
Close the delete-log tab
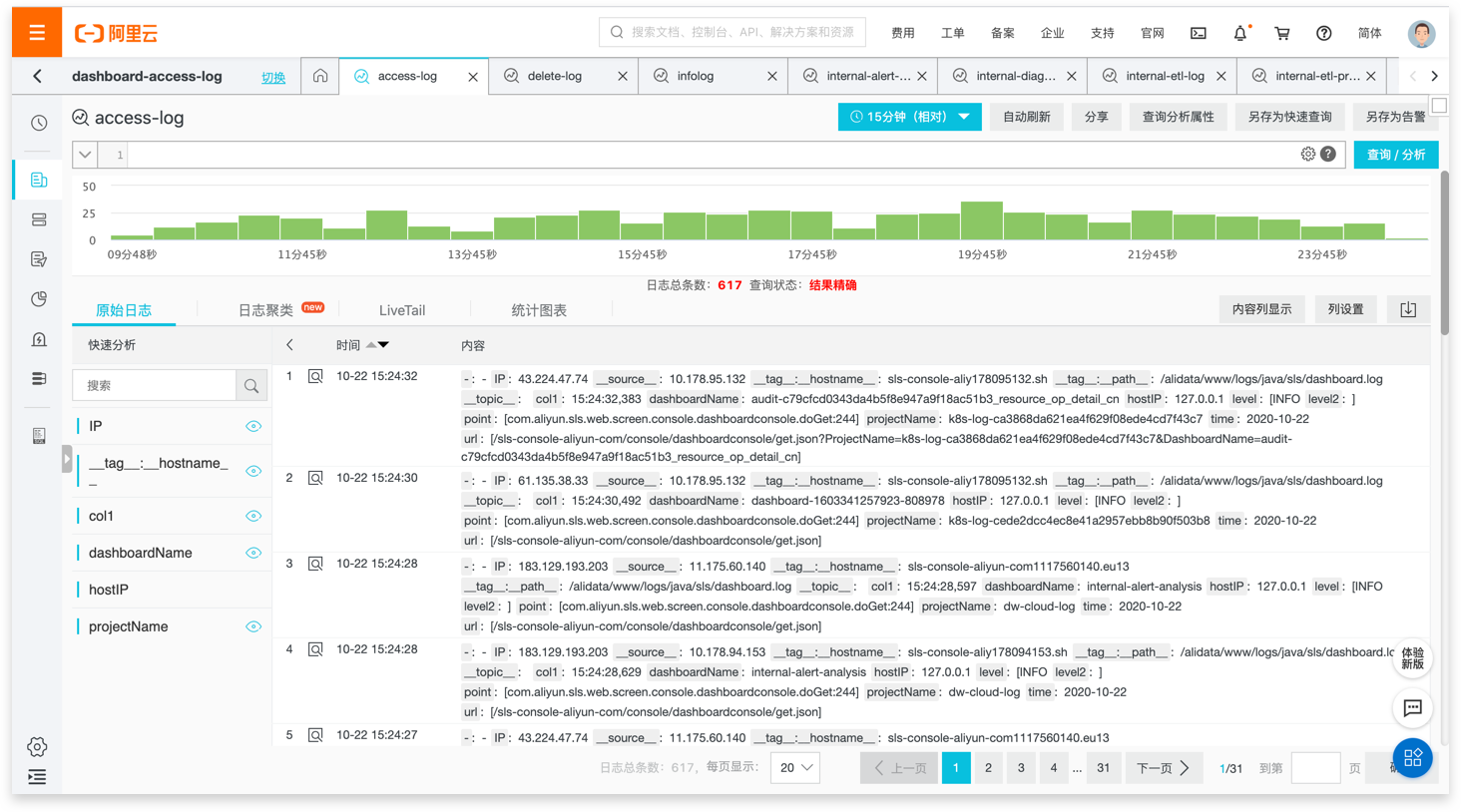click(623, 76)
